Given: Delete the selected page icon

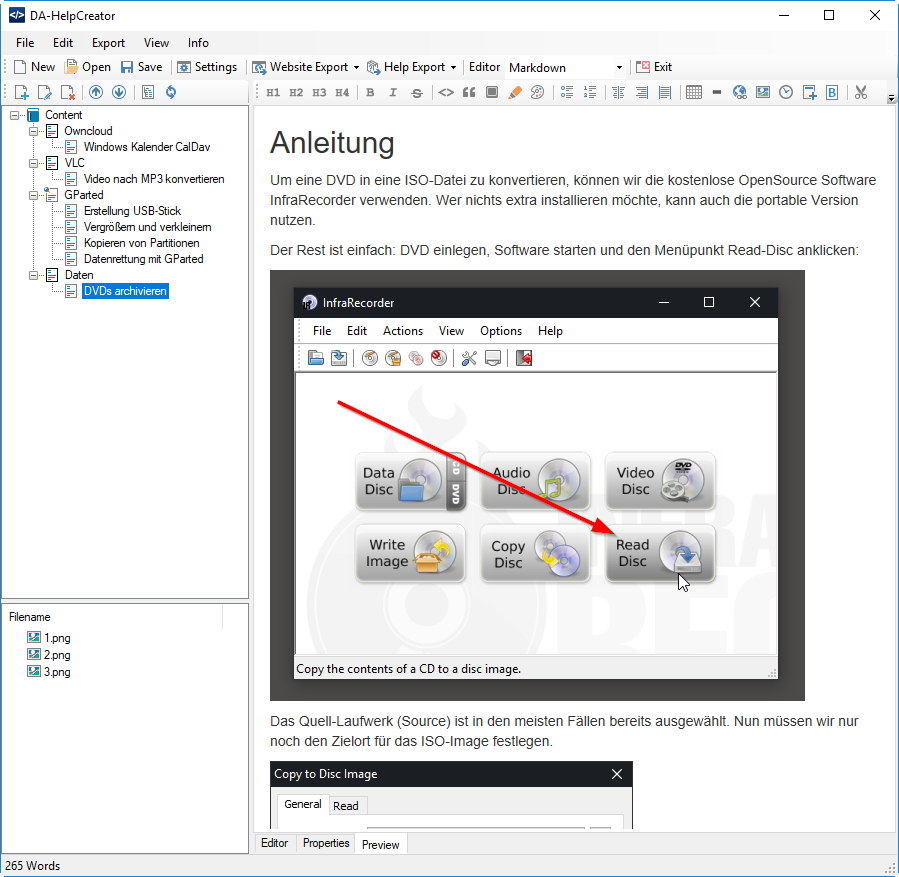Looking at the screenshot, I should click(x=68, y=92).
